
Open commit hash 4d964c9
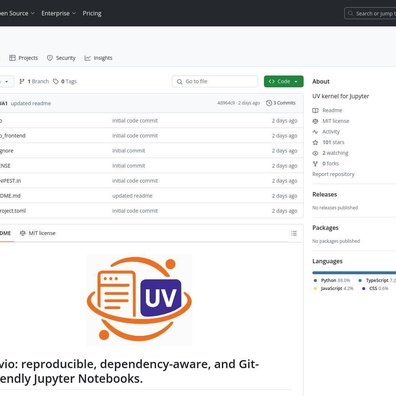[x=226, y=103]
